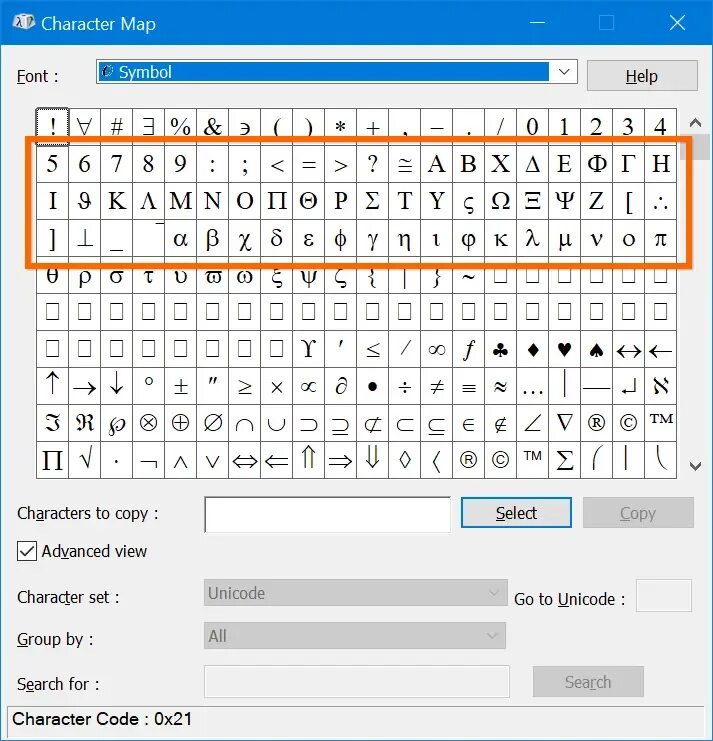Select the exclamation mark character cell
713x741 pixels.
(52, 126)
